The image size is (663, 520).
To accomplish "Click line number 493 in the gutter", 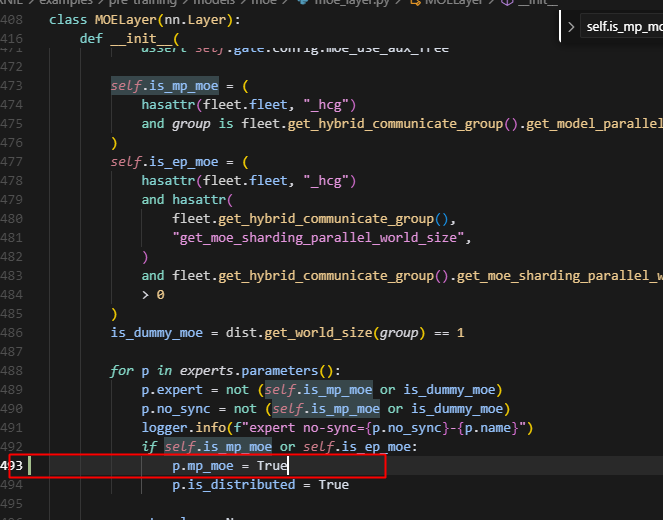I will pos(12,466).
